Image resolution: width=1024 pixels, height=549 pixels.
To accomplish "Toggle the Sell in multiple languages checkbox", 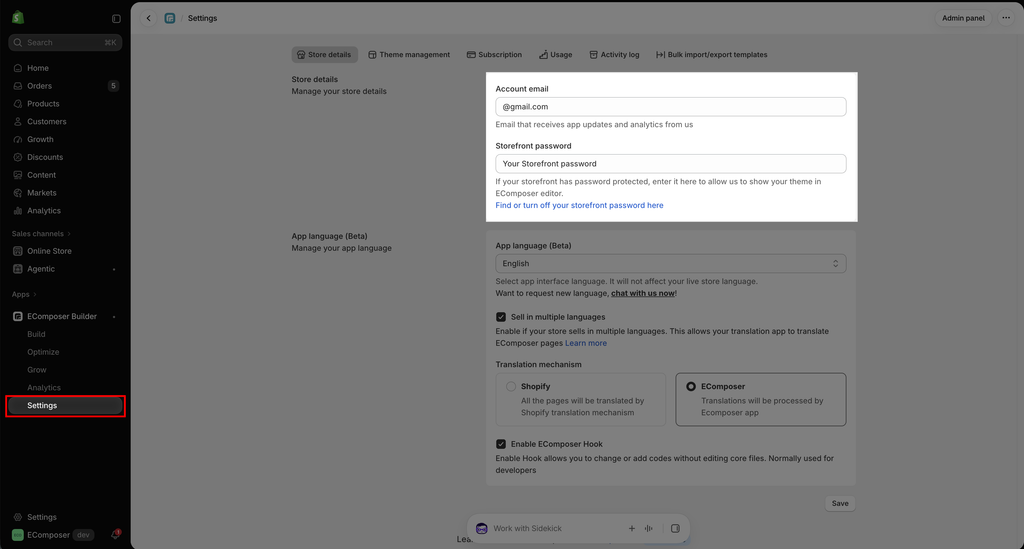I will coord(501,317).
